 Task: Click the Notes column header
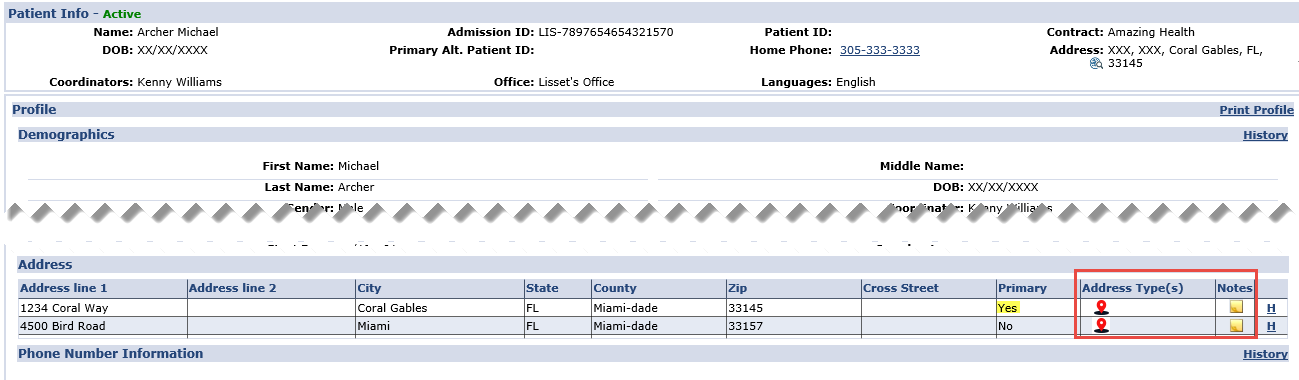(x=1235, y=288)
